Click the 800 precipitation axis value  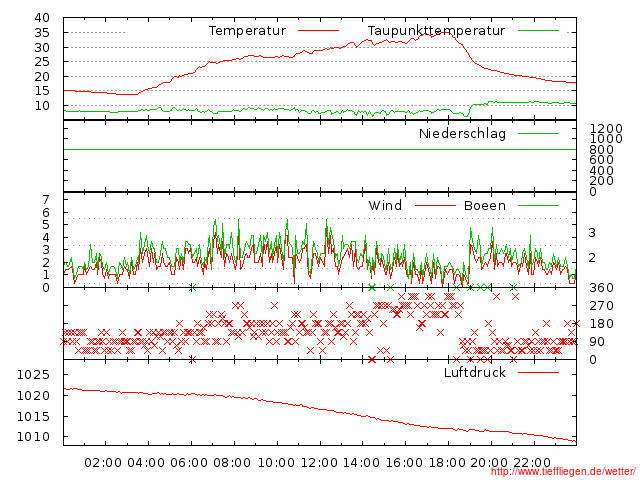pos(601,149)
